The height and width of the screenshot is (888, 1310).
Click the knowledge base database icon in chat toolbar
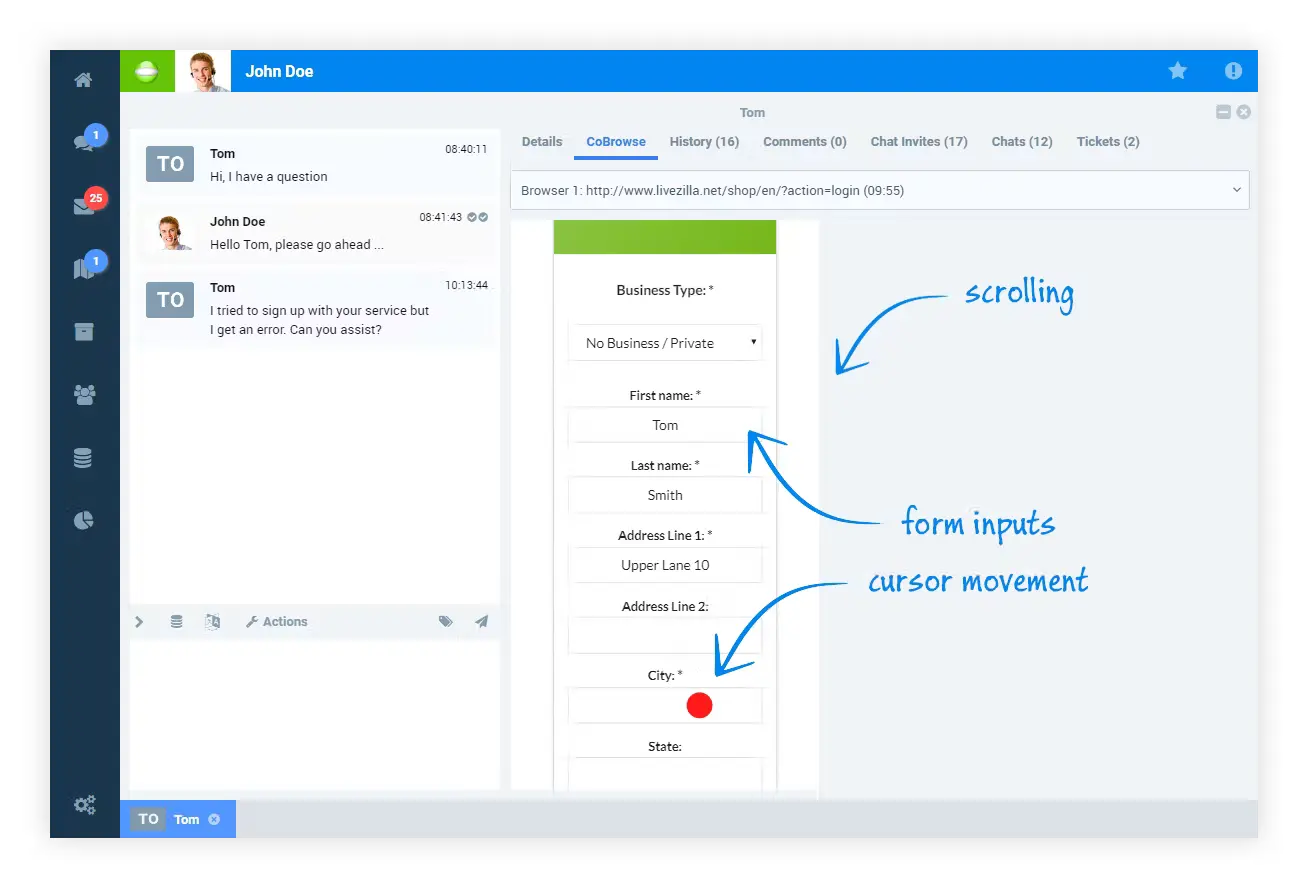click(x=176, y=622)
